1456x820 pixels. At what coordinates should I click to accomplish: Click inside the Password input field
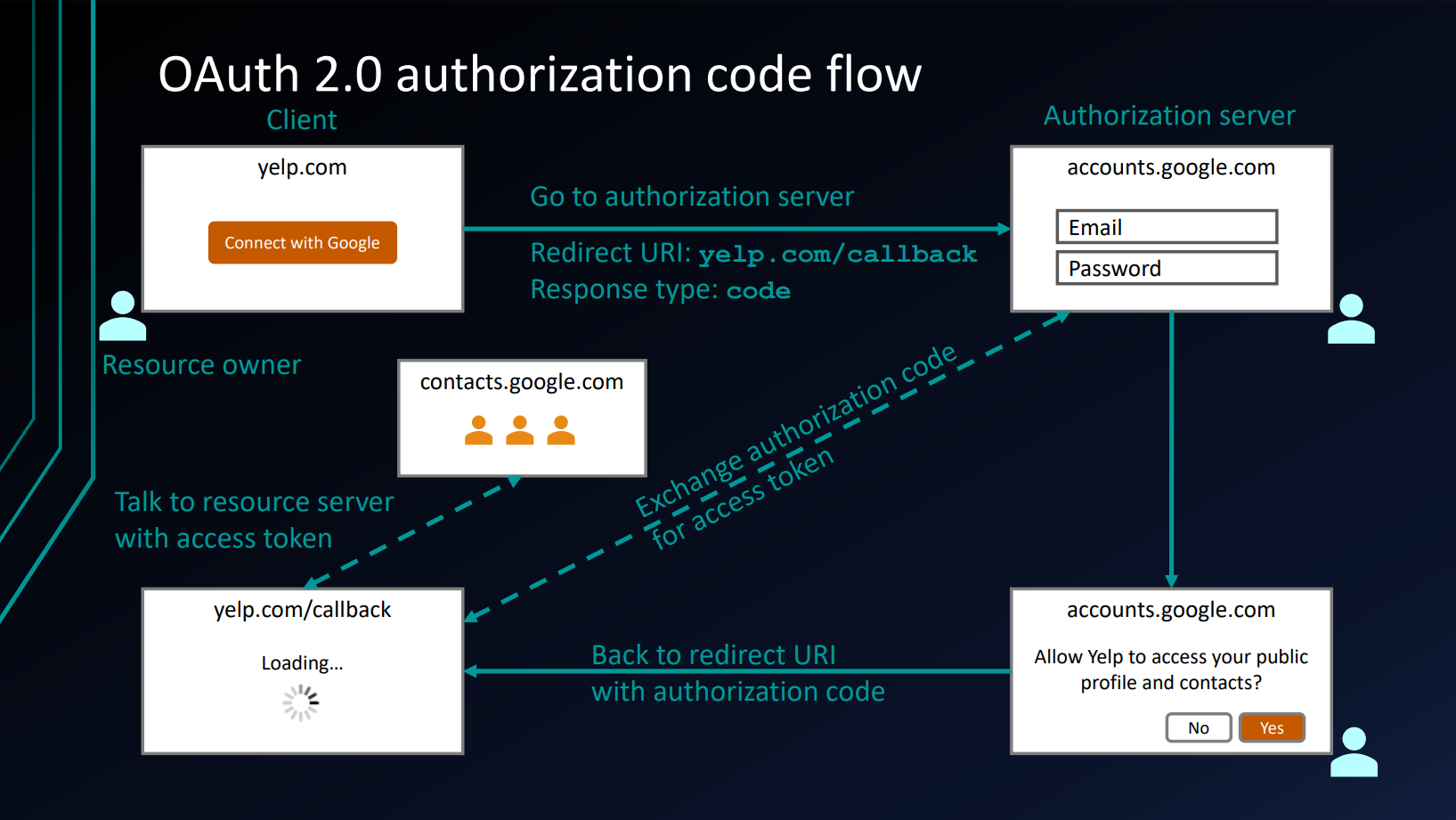pyautogui.click(x=1167, y=268)
